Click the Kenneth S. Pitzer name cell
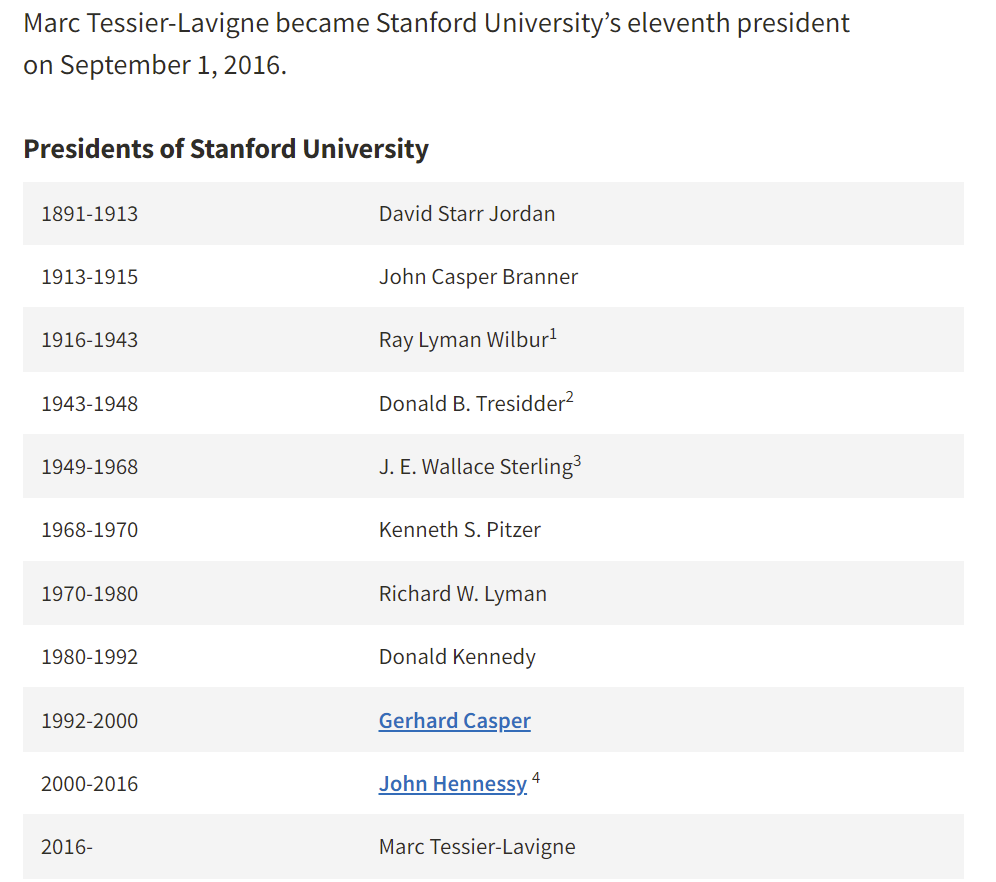The height and width of the screenshot is (882, 996). 460,530
